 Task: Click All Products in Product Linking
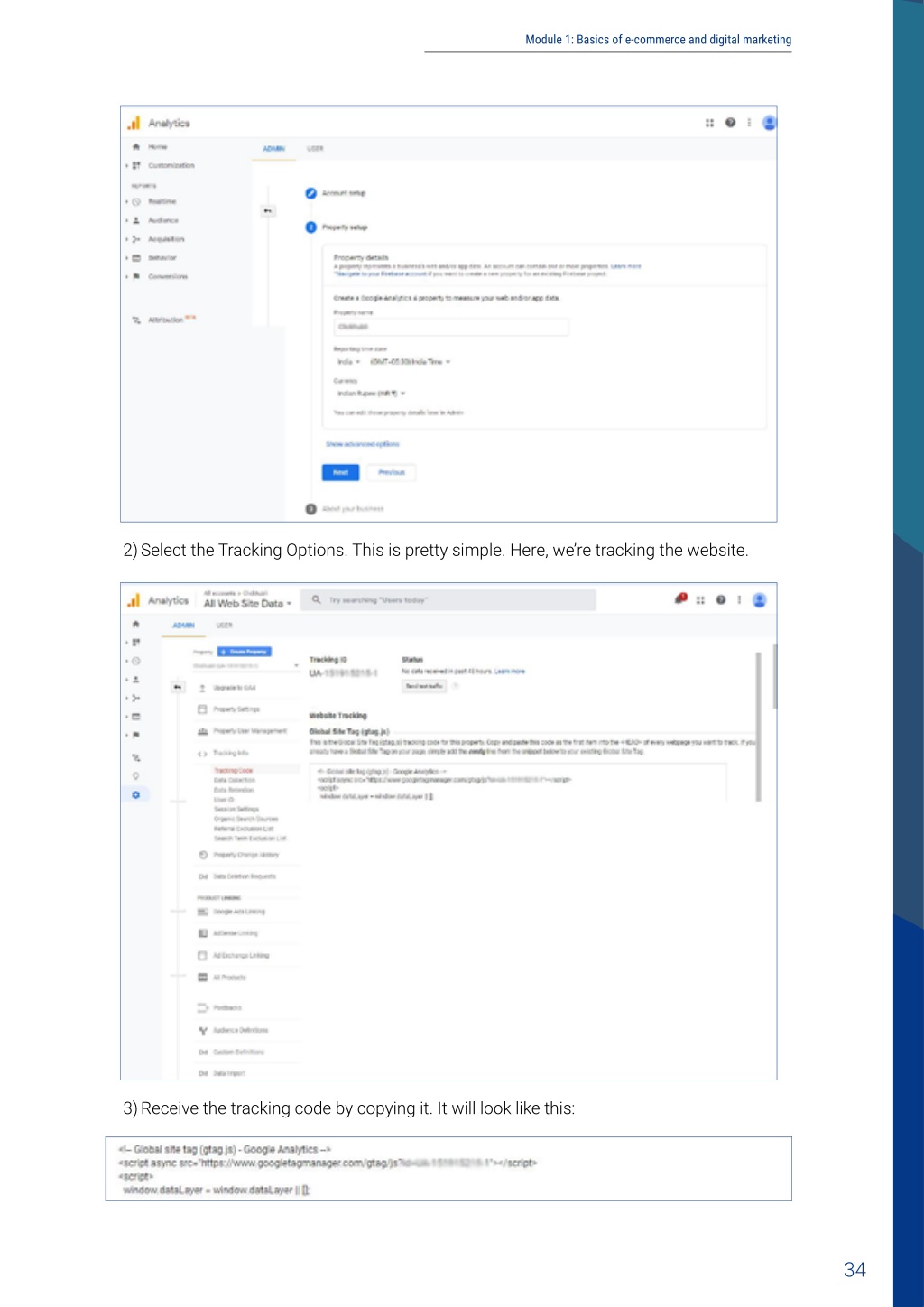221,978
